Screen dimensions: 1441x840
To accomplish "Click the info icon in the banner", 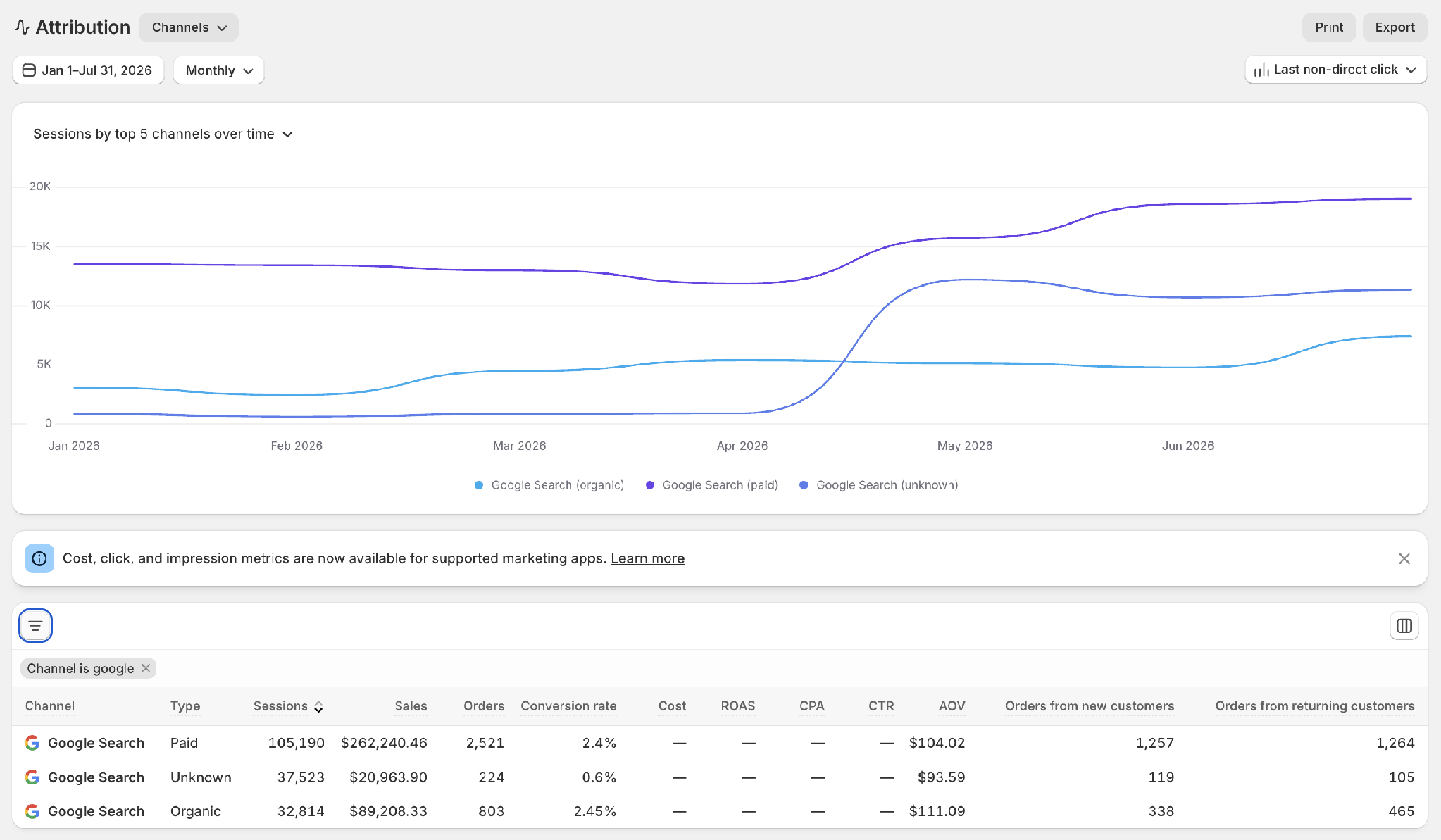I will tap(39, 558).
